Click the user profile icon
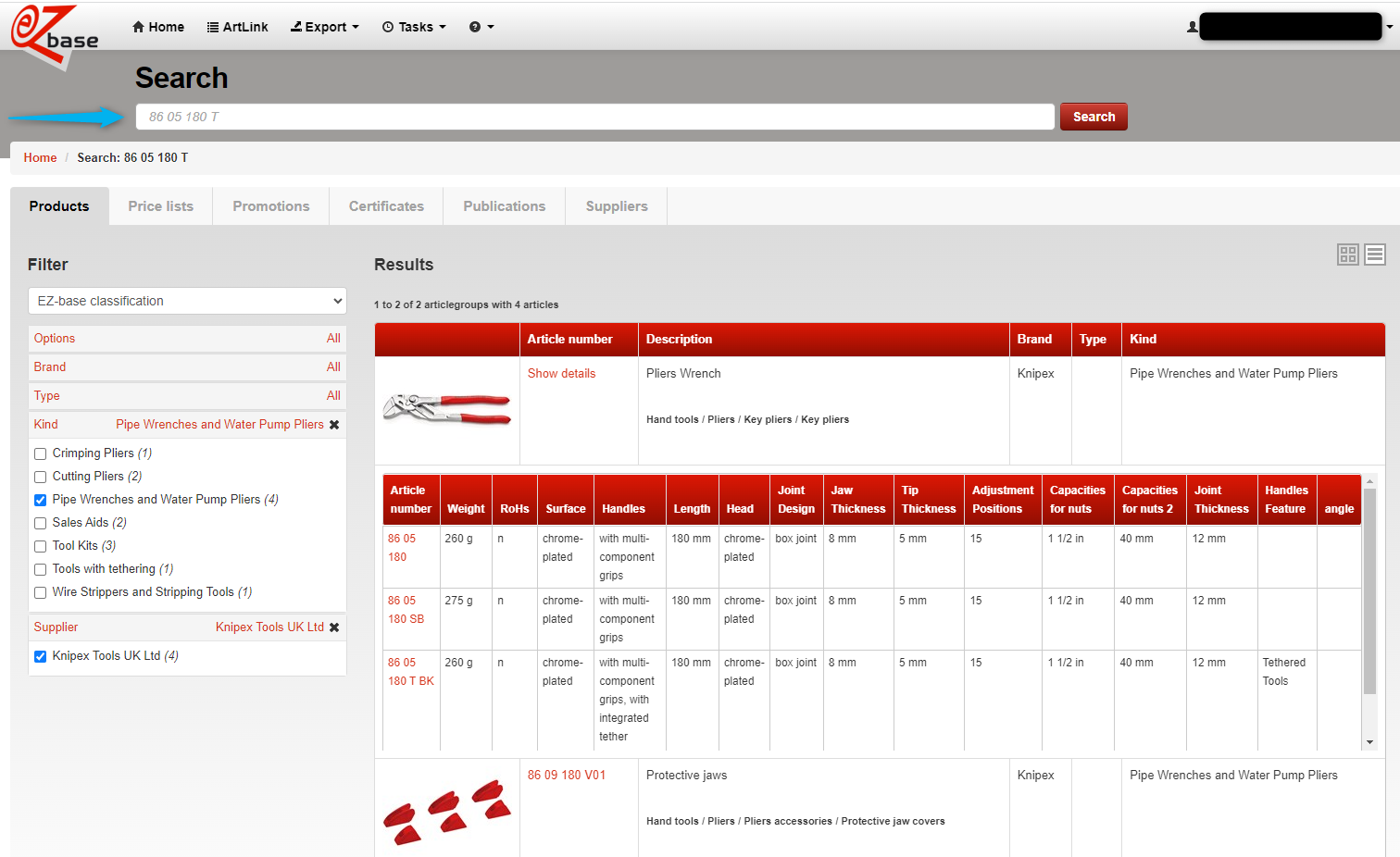This screenshot has width=1400, height=857. coord(1193,27)
